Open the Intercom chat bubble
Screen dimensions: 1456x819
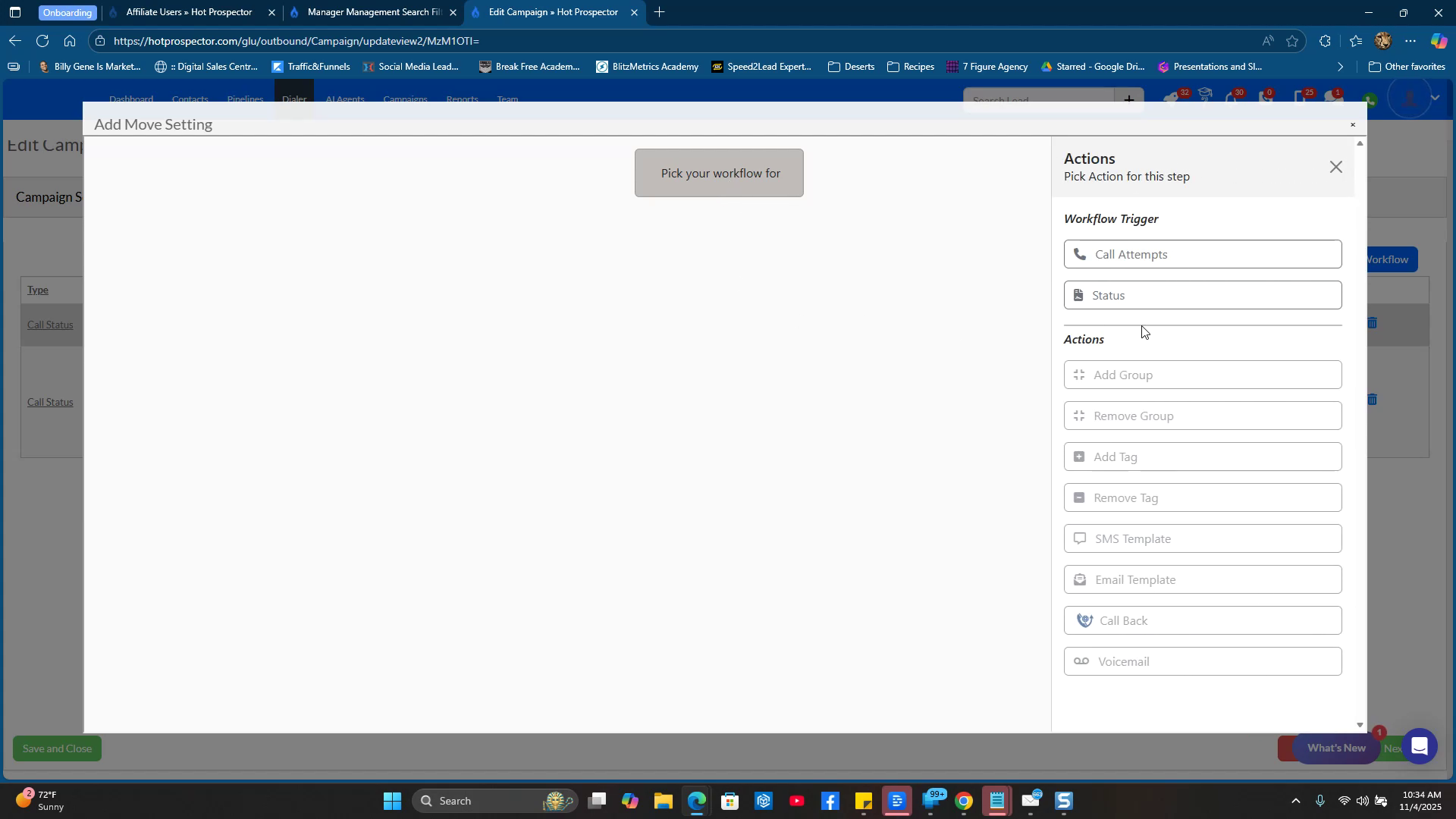tap(1419, 747)
